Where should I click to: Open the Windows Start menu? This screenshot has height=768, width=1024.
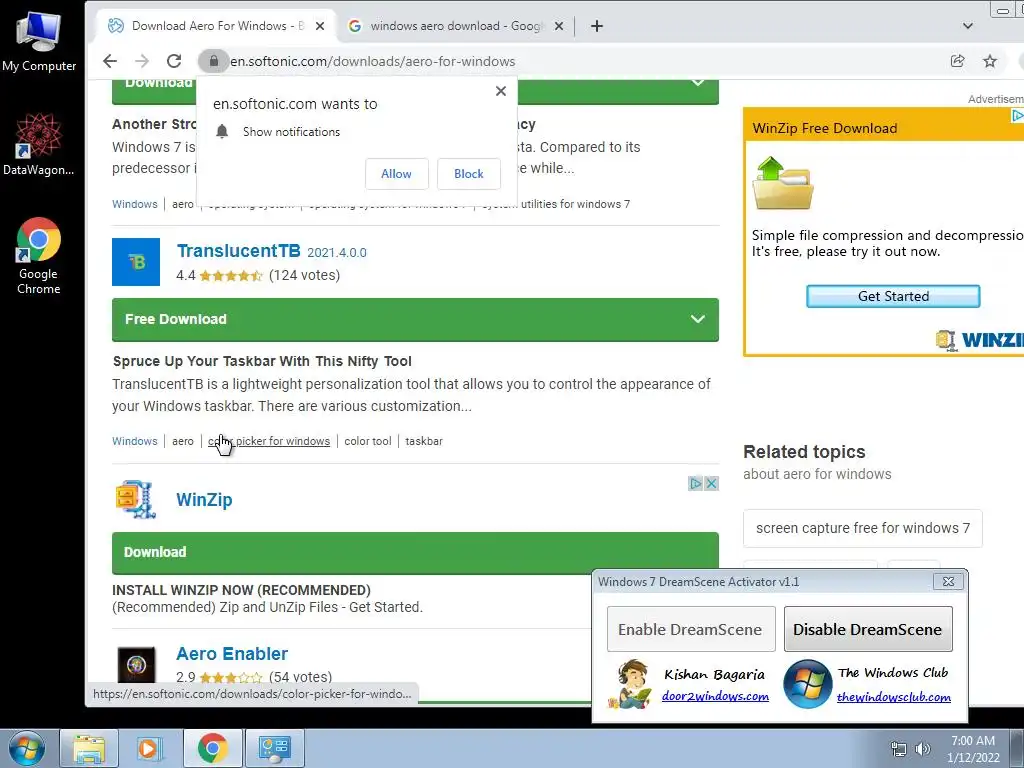26,748
